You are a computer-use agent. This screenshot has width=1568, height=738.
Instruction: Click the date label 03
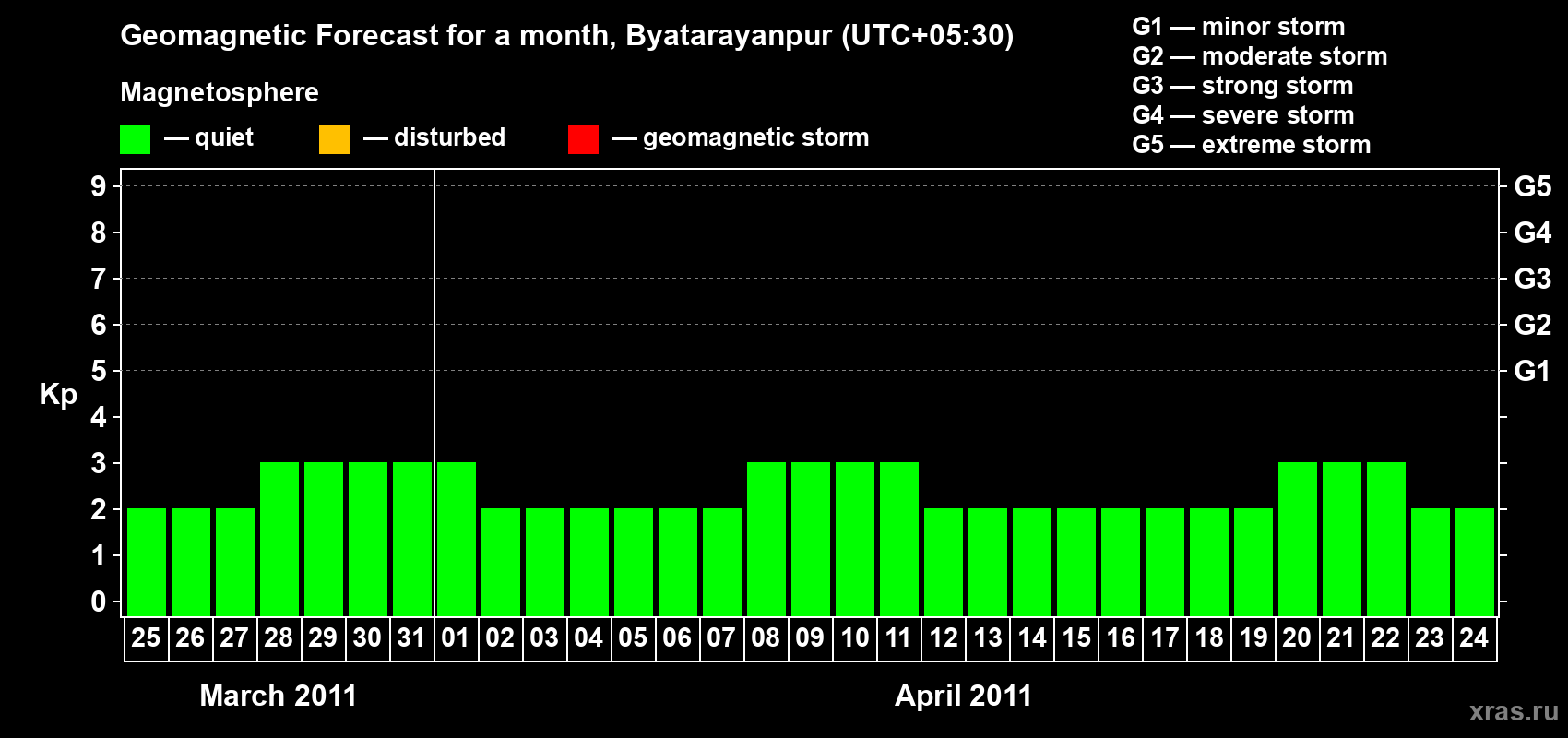coord(544,638)
